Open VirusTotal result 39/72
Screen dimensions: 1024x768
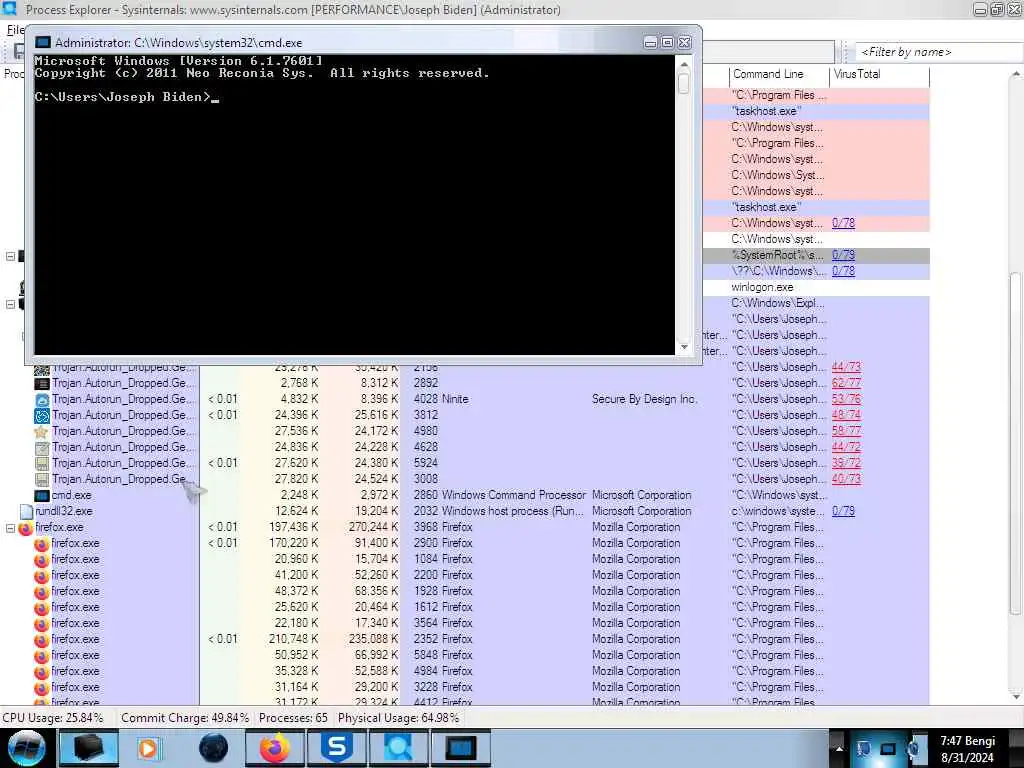click(x=846, y=463)
